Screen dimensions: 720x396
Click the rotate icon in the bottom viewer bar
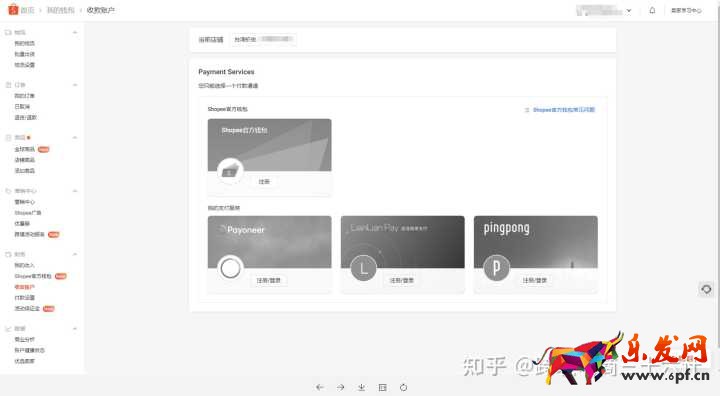click(x=403, y=387)
